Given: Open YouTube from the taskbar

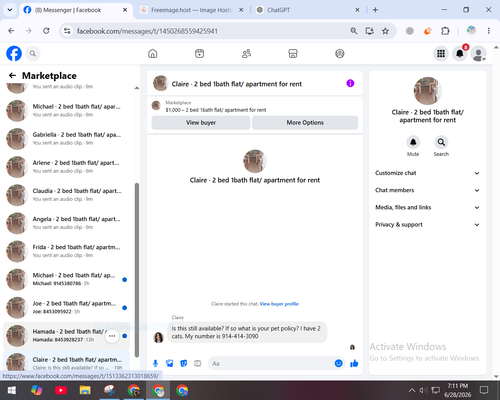Looking at the screenshot, I should (x=61, y=390).
